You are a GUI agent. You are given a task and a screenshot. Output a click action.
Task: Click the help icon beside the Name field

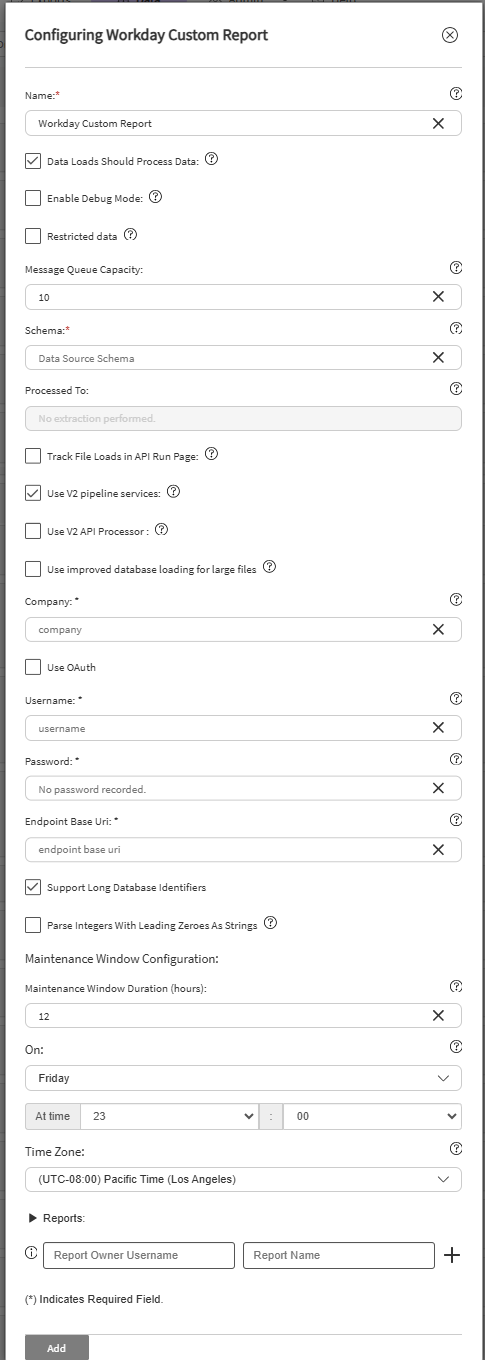click(x=456, y=94)
